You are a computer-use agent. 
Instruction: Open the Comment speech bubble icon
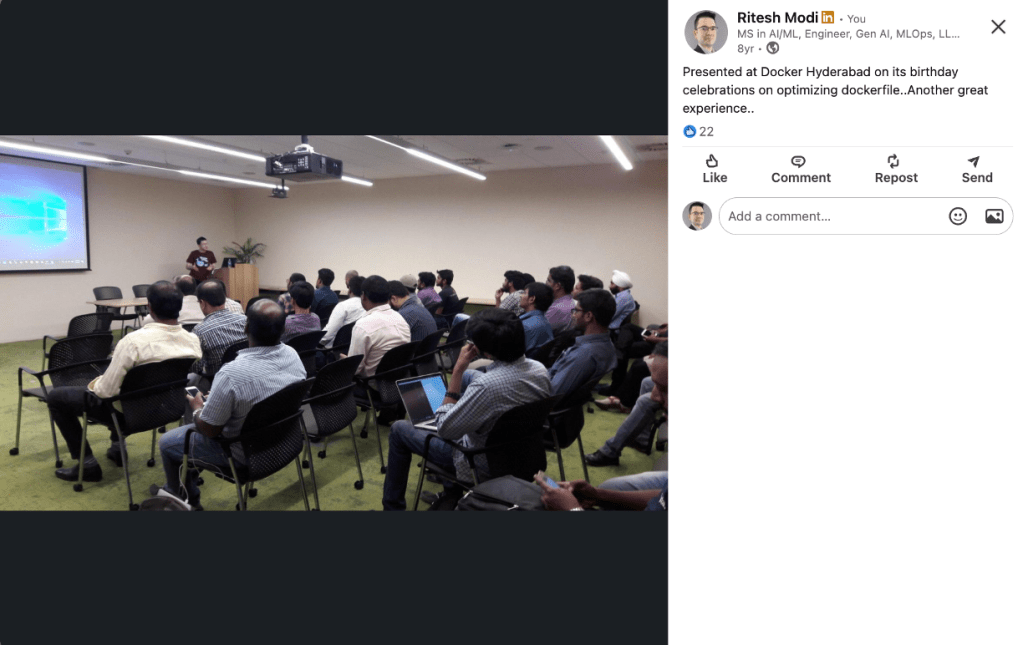[798, 161]
